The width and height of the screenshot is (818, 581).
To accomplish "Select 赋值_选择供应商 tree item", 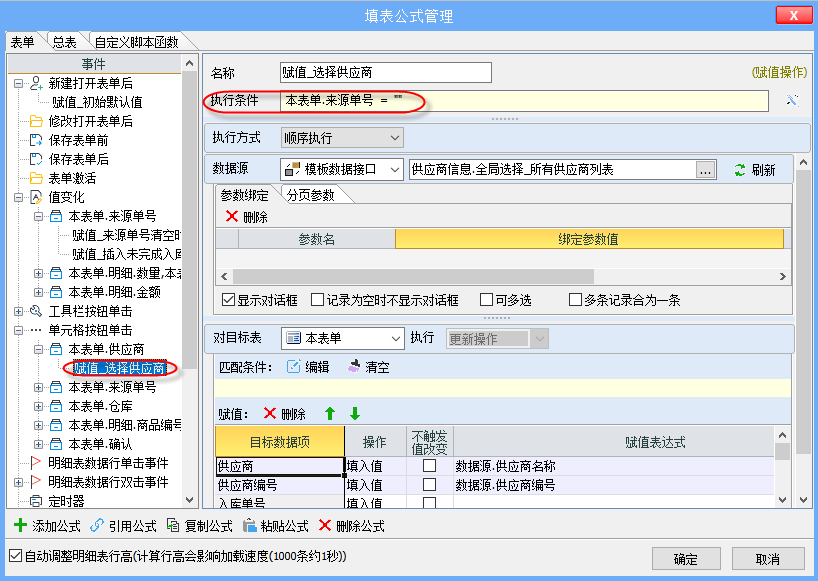I will 119,368.
